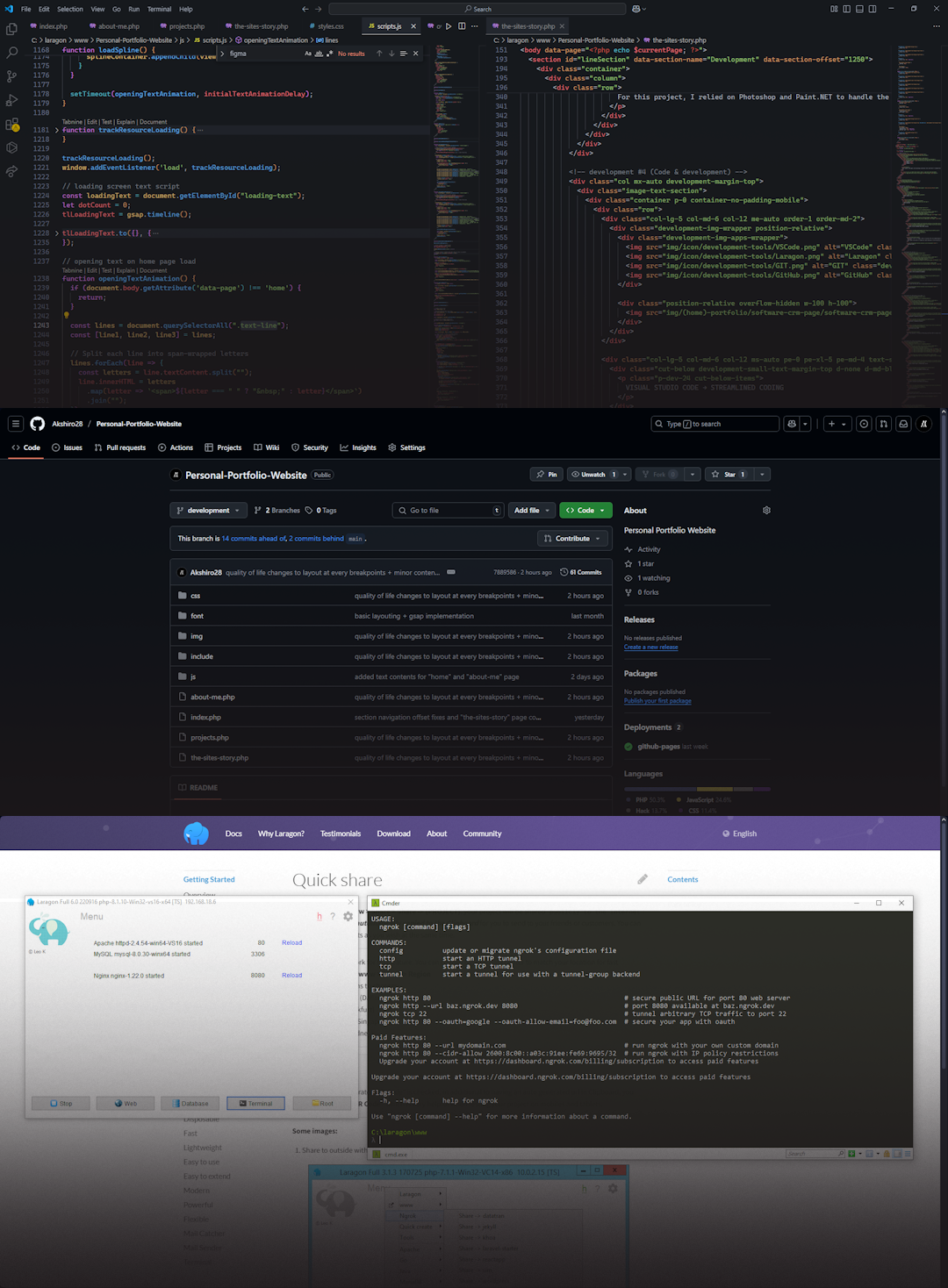Click the Create a new release link
This screenshot has width=948, height=1288.
point(650,647)
